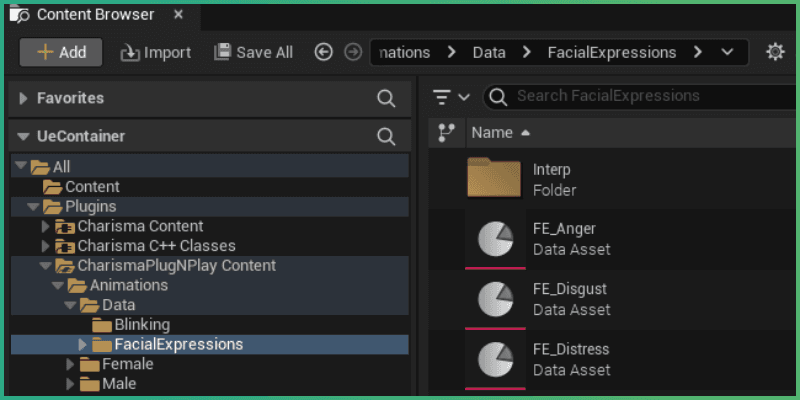800x400 pixels.
Task: Select the Male folder
Action: tap(119, 384)
